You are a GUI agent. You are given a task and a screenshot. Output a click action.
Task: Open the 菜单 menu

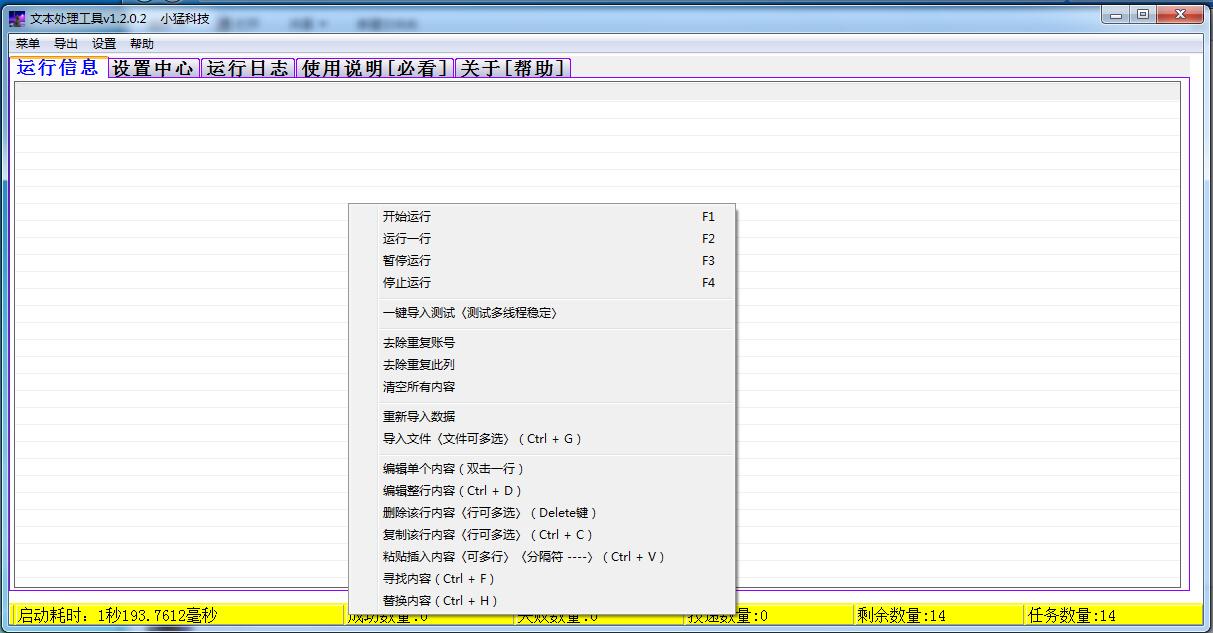click(28, 44)
